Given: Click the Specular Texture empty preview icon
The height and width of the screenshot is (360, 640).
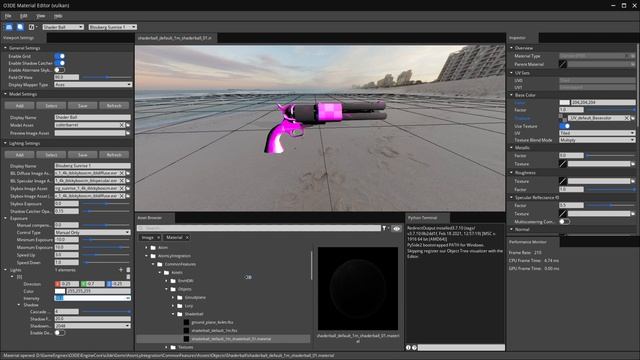Looking at the screenshot, I should click(x=563, y=213).
